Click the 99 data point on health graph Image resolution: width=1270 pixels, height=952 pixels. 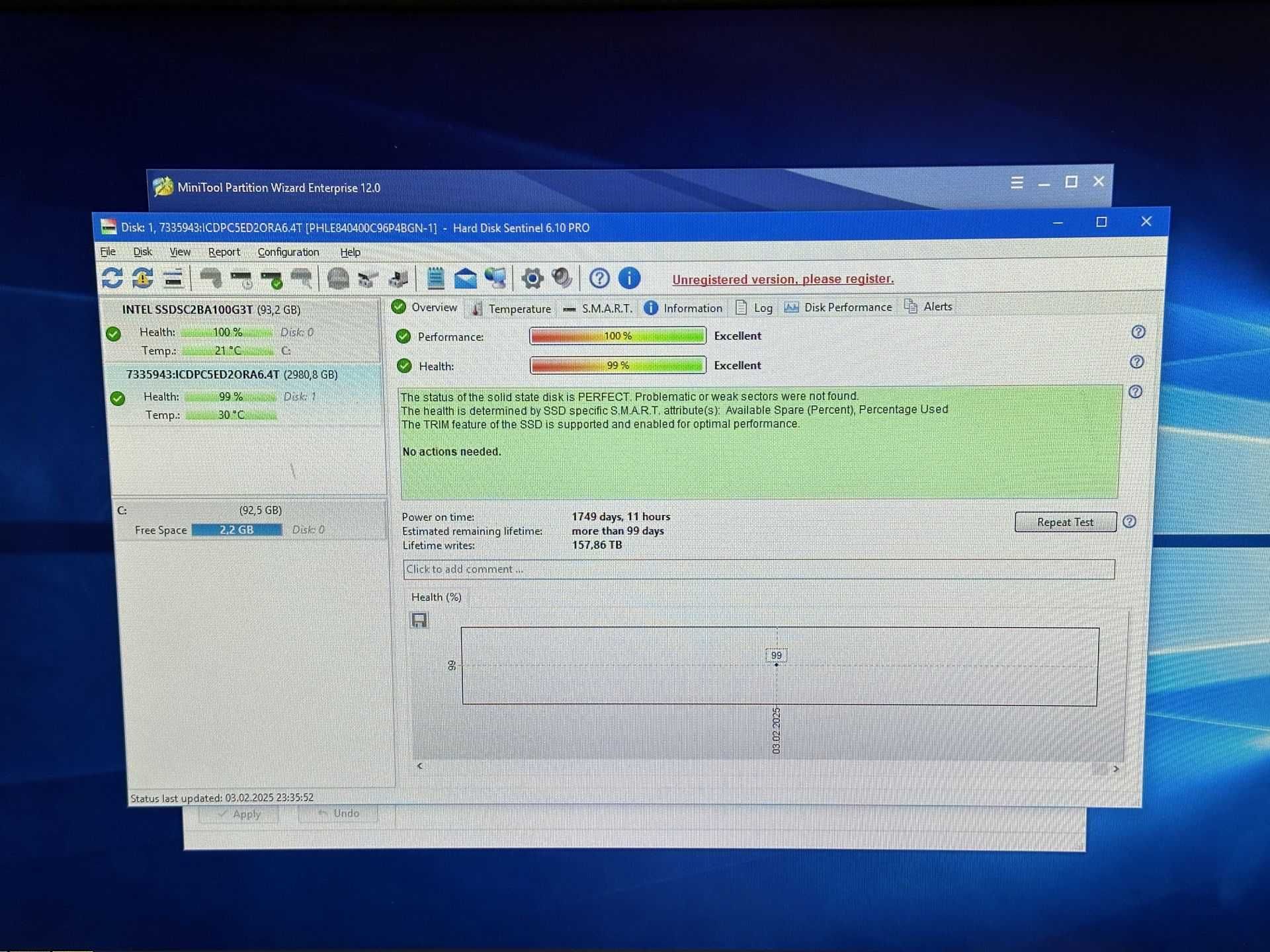click(777, 664)
